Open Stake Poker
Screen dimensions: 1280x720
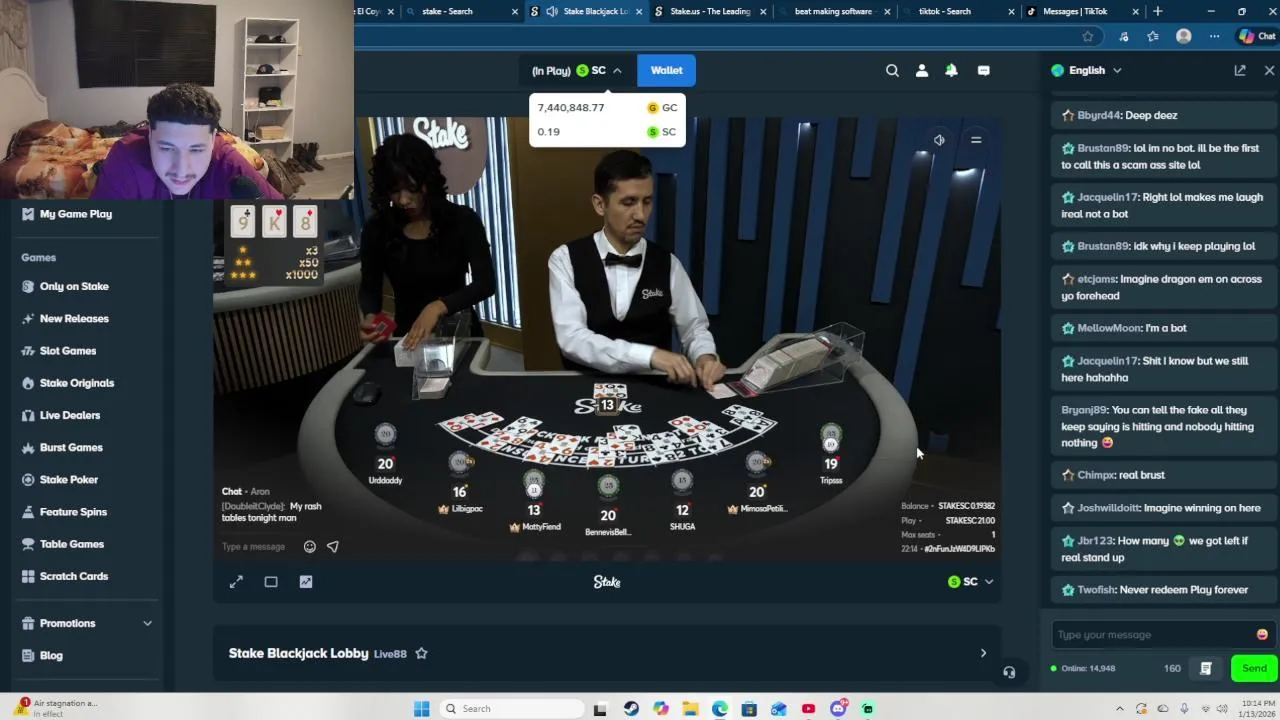(69, 480)
